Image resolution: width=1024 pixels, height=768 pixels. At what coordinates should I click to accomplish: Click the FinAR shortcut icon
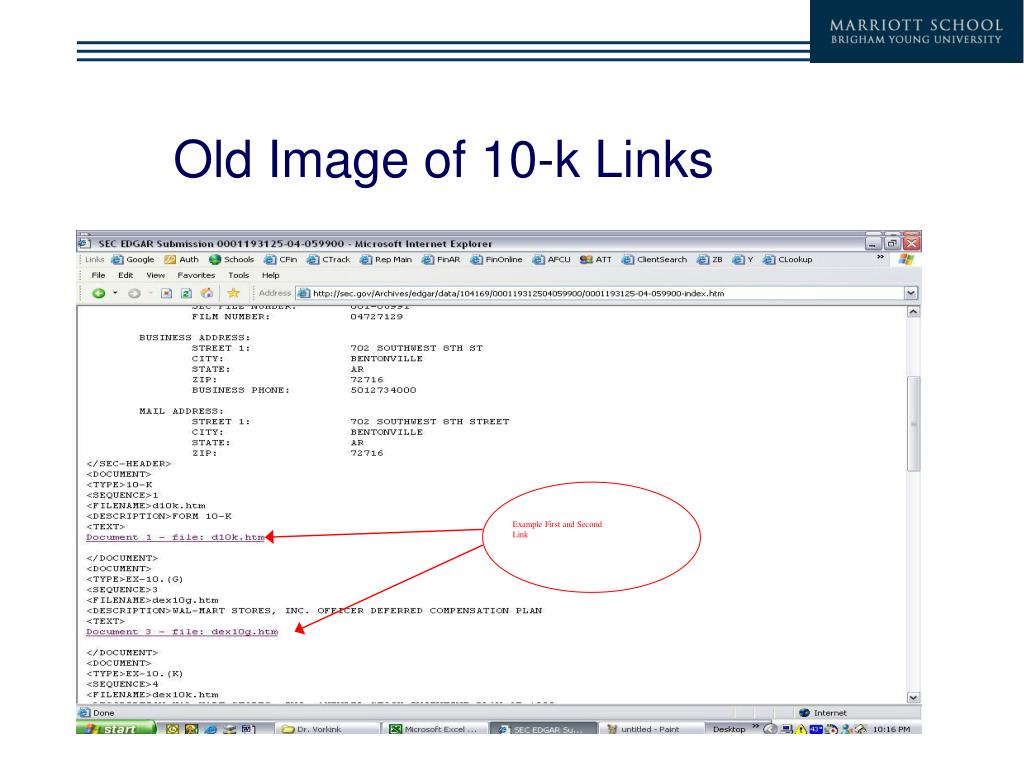(x=428, y=259)
